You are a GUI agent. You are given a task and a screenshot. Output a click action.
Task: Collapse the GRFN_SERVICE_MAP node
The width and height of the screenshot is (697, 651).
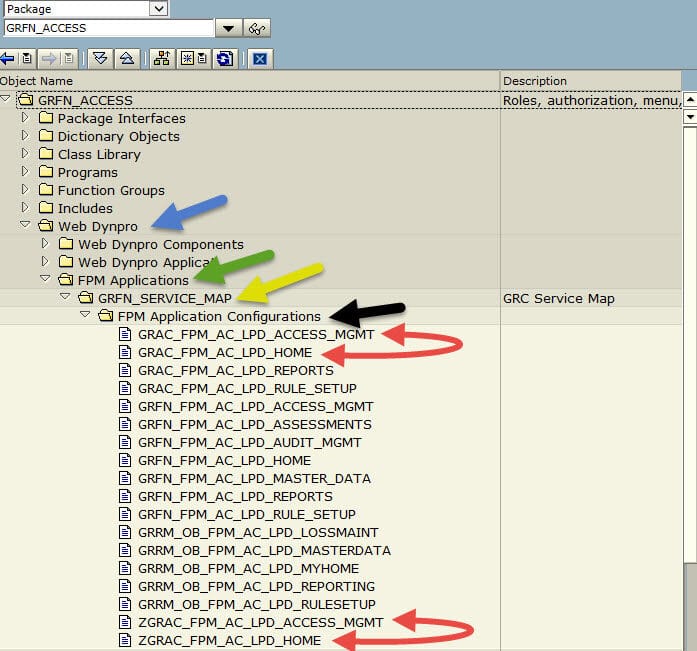(x=65, y=298)
